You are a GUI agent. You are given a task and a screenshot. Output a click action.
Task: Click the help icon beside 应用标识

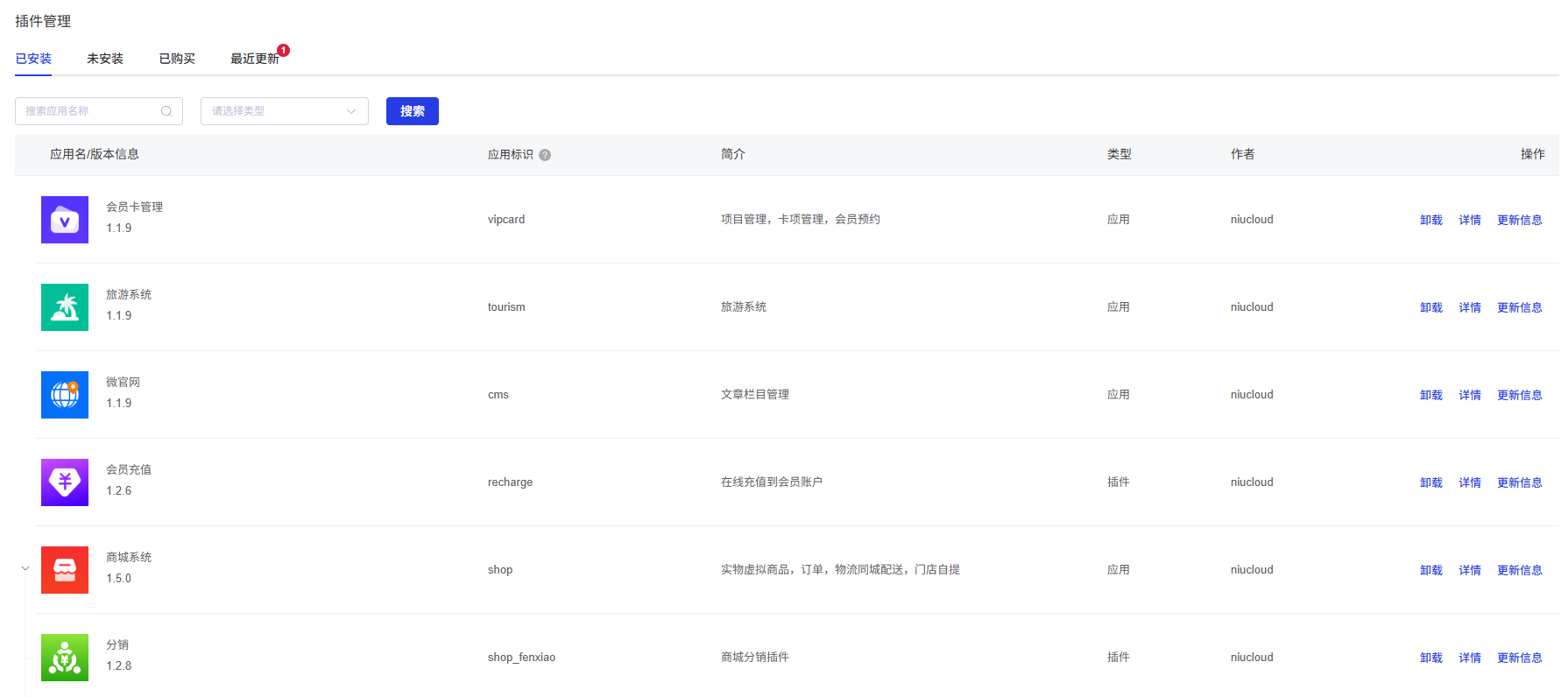click(x=545, y=155)
